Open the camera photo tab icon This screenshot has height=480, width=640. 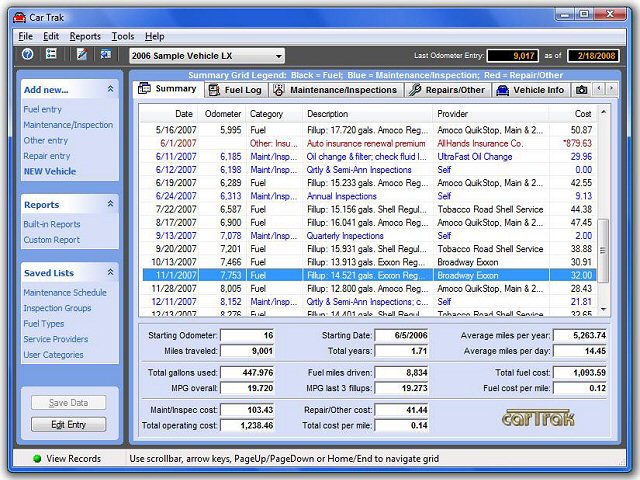pyautogui.click(x=581, y=90)
